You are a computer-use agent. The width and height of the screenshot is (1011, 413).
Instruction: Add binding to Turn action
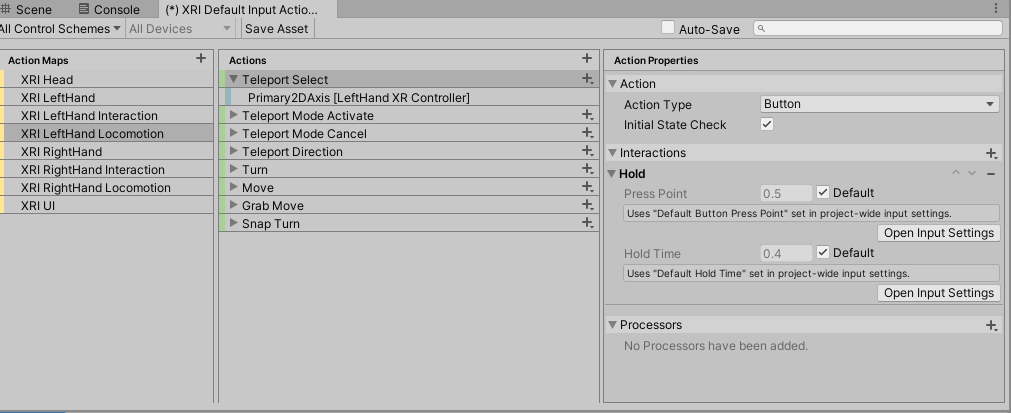587,169
